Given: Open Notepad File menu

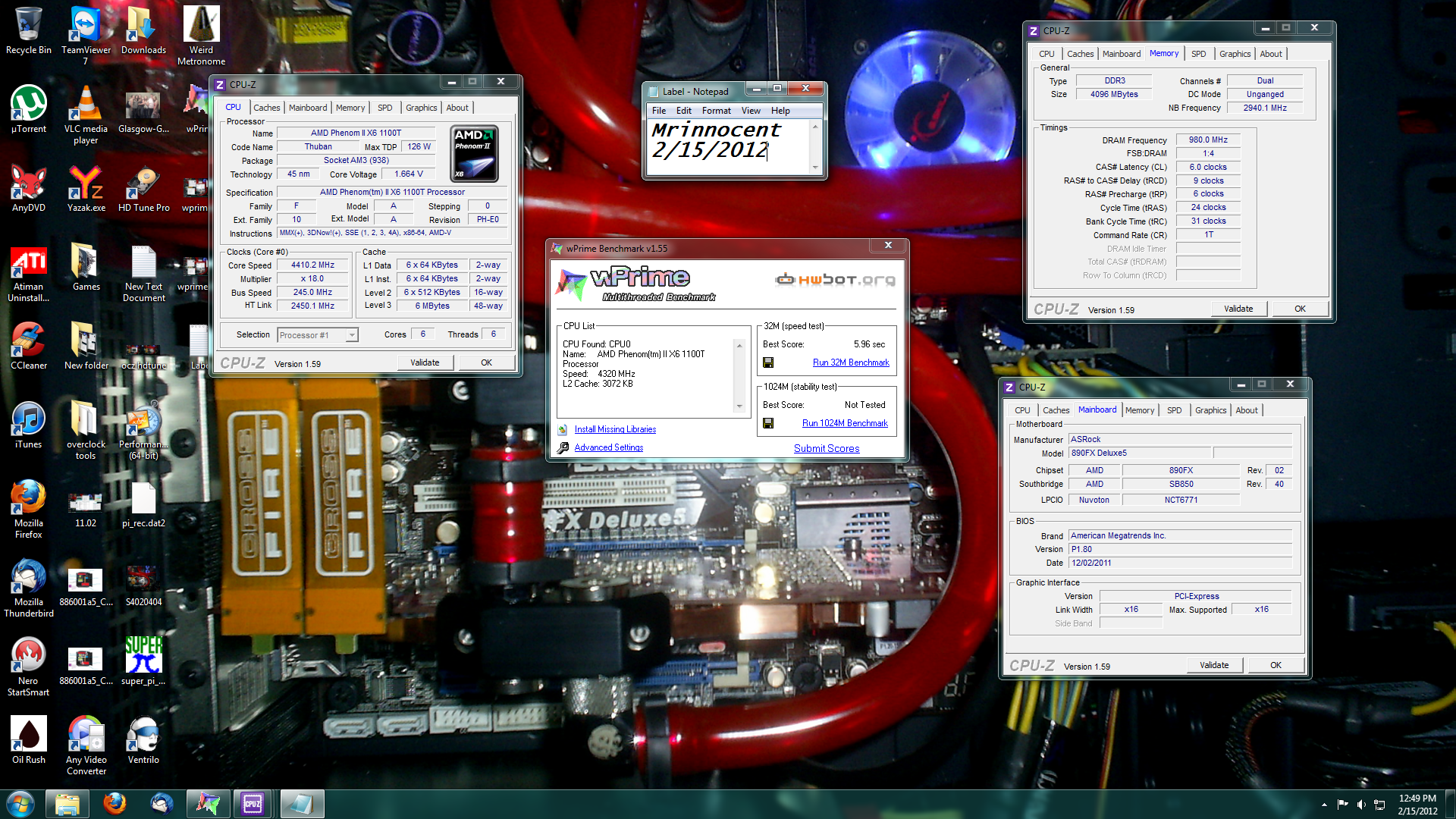Looking at the screenshot, I should 659,111.
